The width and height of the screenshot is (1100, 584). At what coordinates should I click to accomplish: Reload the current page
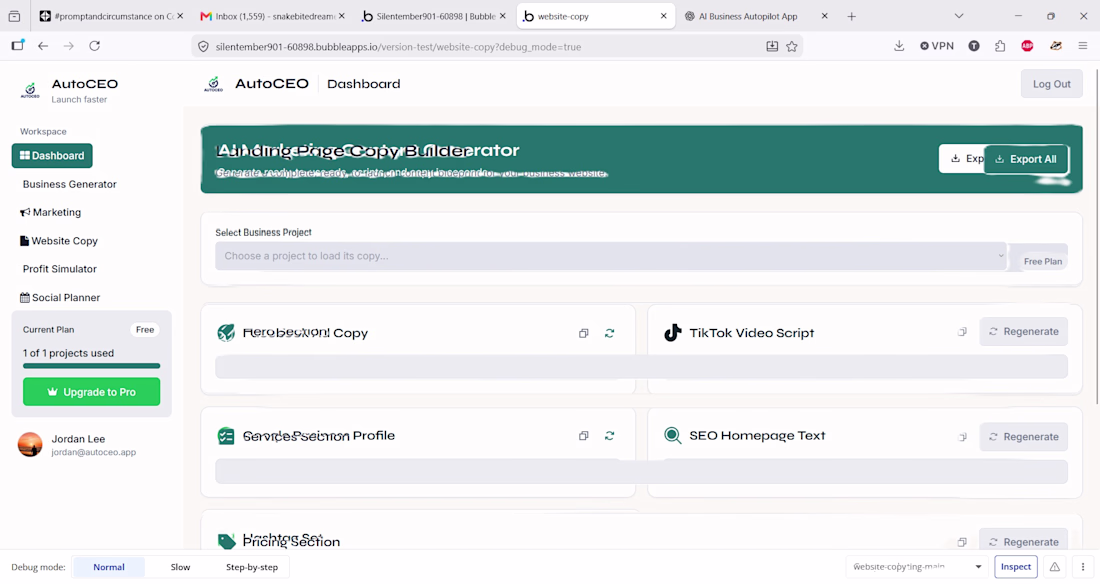pyautogui.click(x=95, y=46)
